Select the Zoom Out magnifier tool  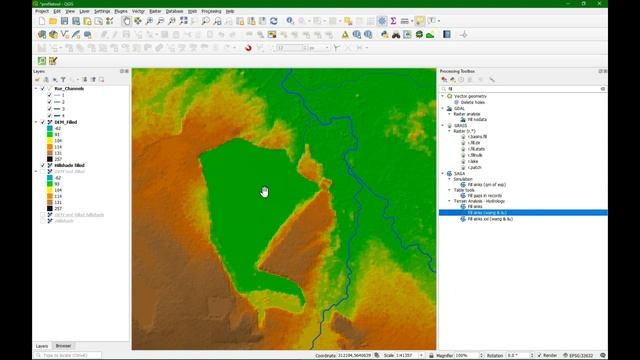(161, 21)
